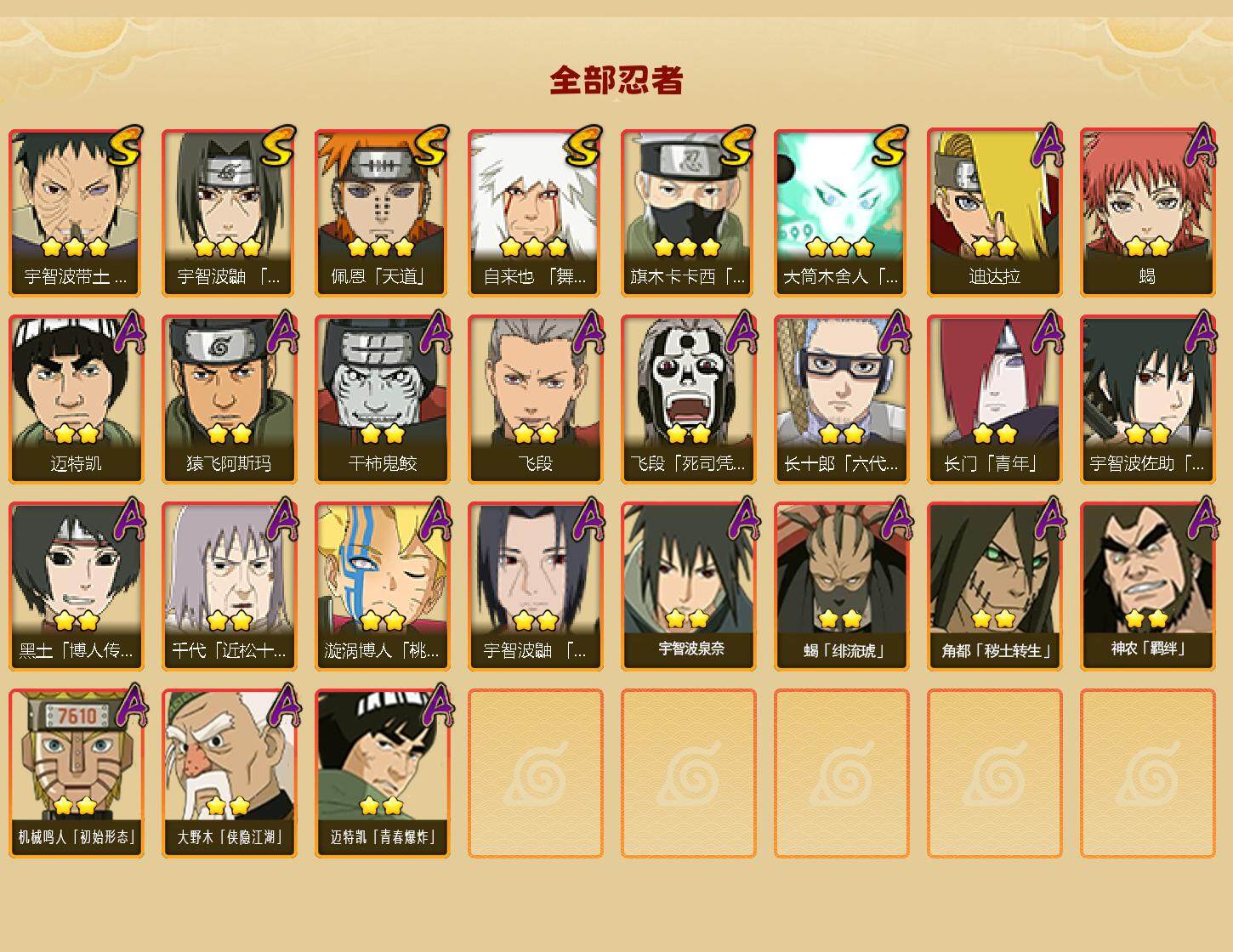Select the 长门「青年」 ninja card
The height and width of the screenshot is (952, 1233).
click(995, 399)
